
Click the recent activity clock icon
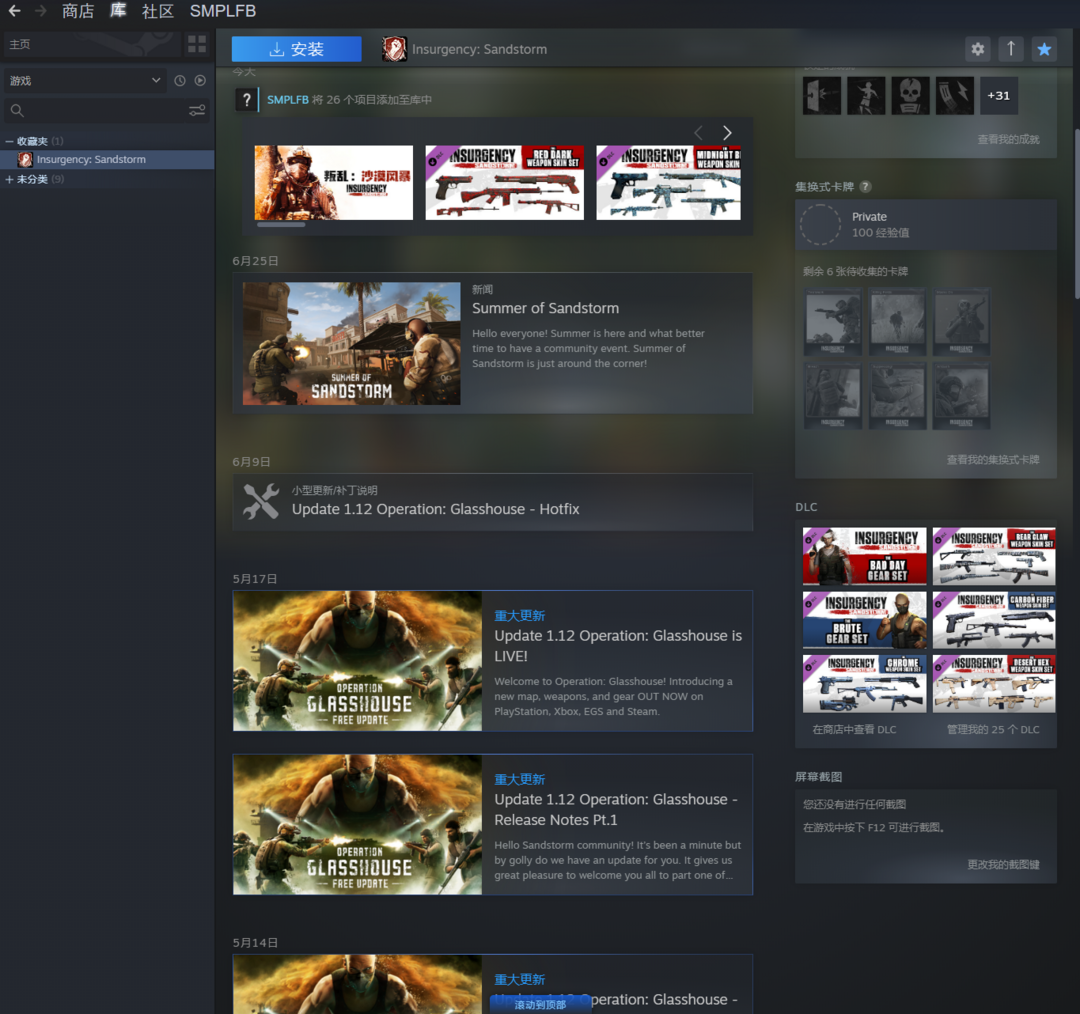point(180,81)
